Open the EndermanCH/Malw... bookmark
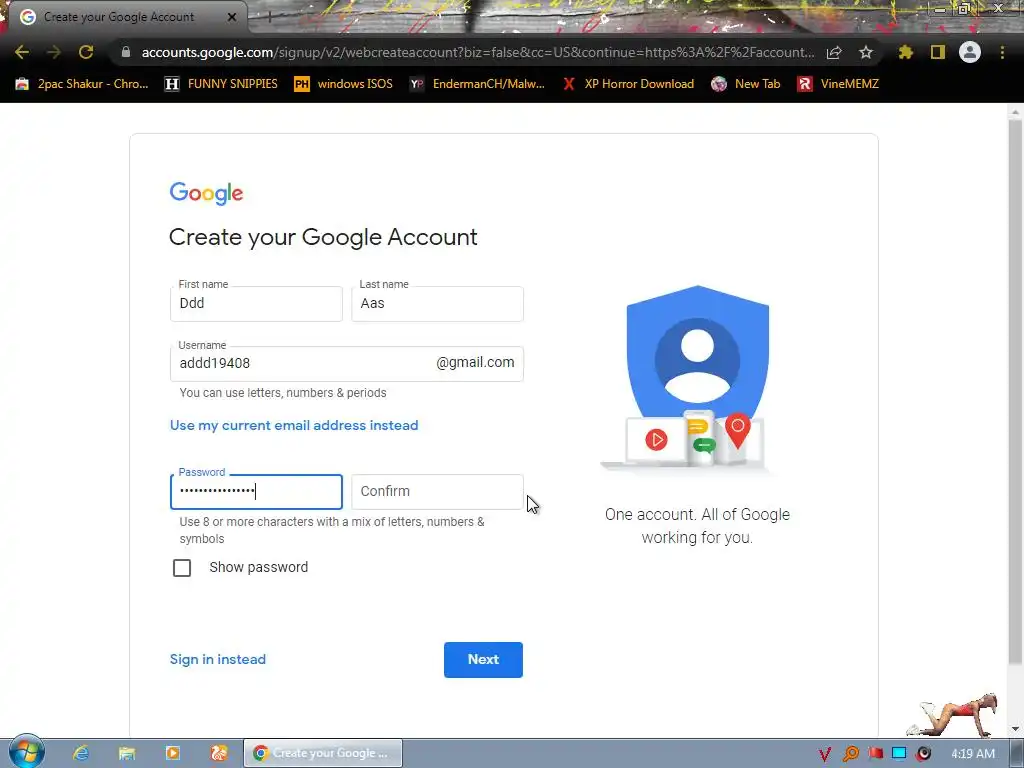Image resolution: width=1024 pixels, height=768 pixels. point(477,84)
